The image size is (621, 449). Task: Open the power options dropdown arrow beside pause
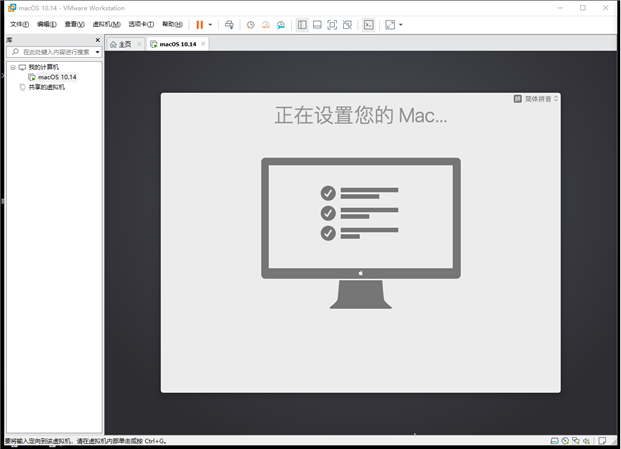[210, 25]
